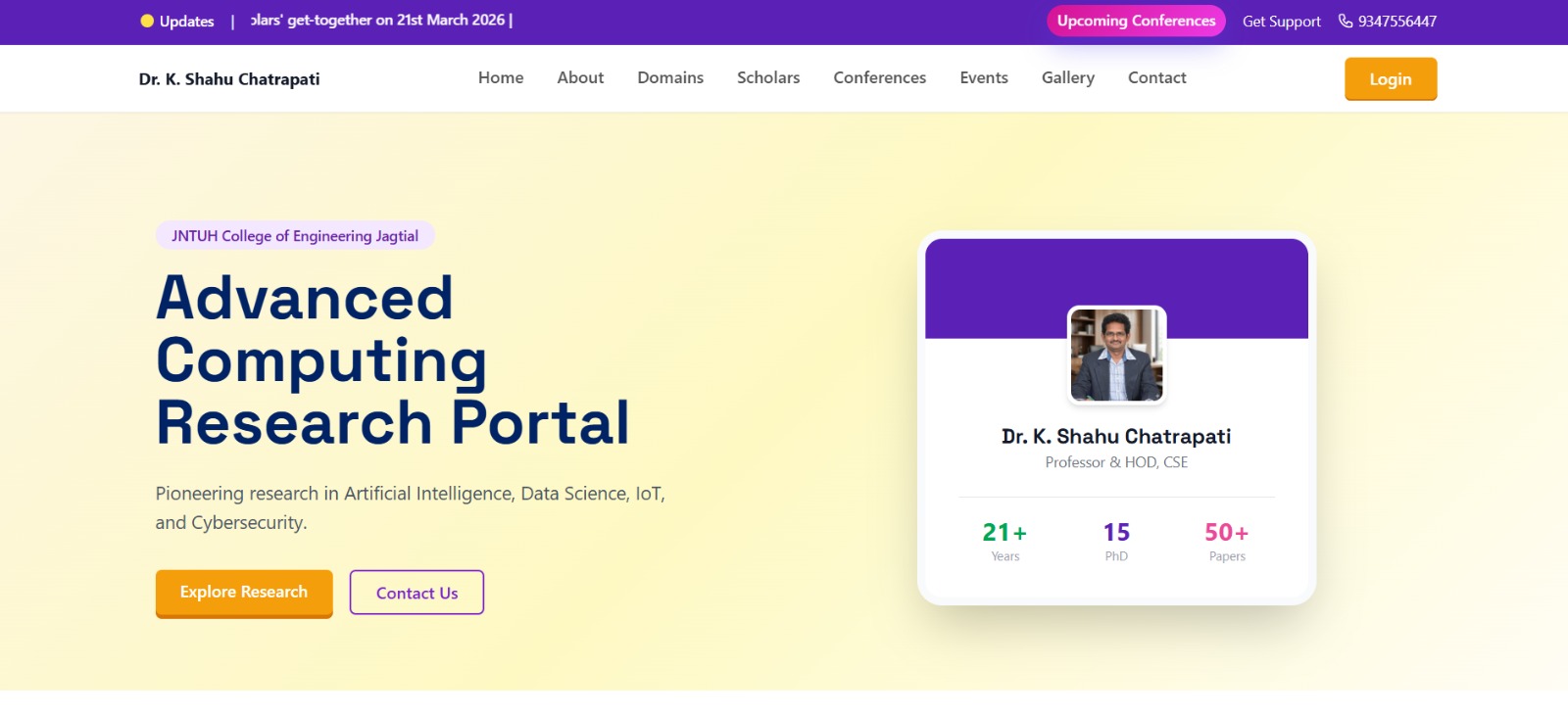Call the number 9347556447

pyautogui.click(x=1396, y=22)
